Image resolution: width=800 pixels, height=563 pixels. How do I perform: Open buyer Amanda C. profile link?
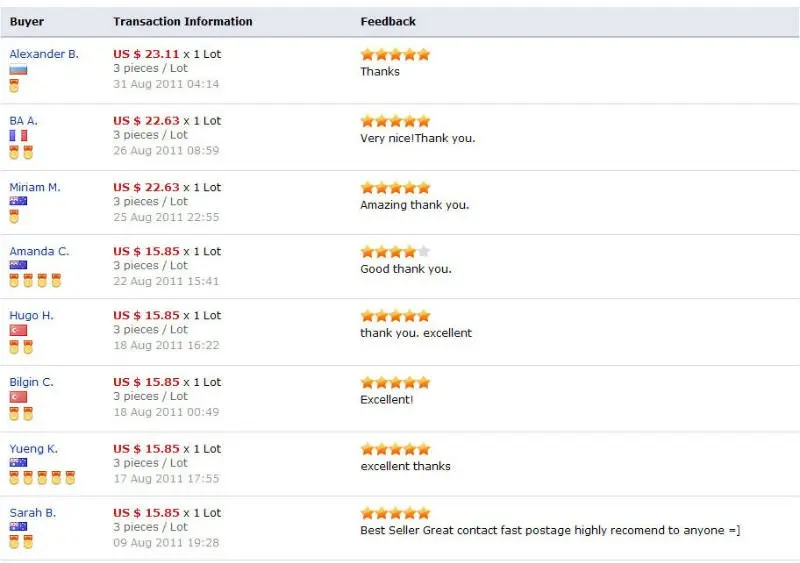pyautogui.click(x=39, y=251)
